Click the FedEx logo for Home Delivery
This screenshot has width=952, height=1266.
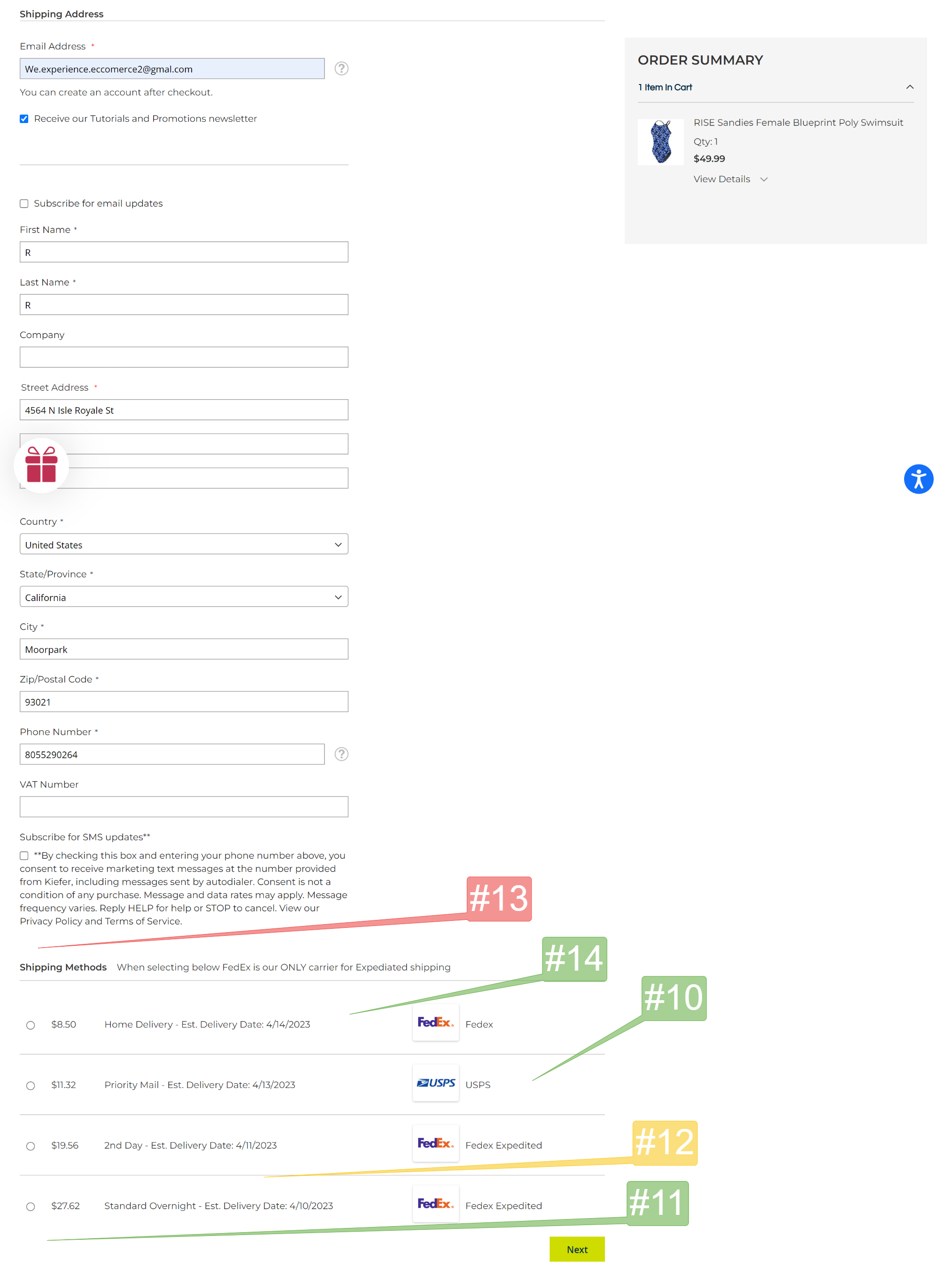(x=436, y=1023)
